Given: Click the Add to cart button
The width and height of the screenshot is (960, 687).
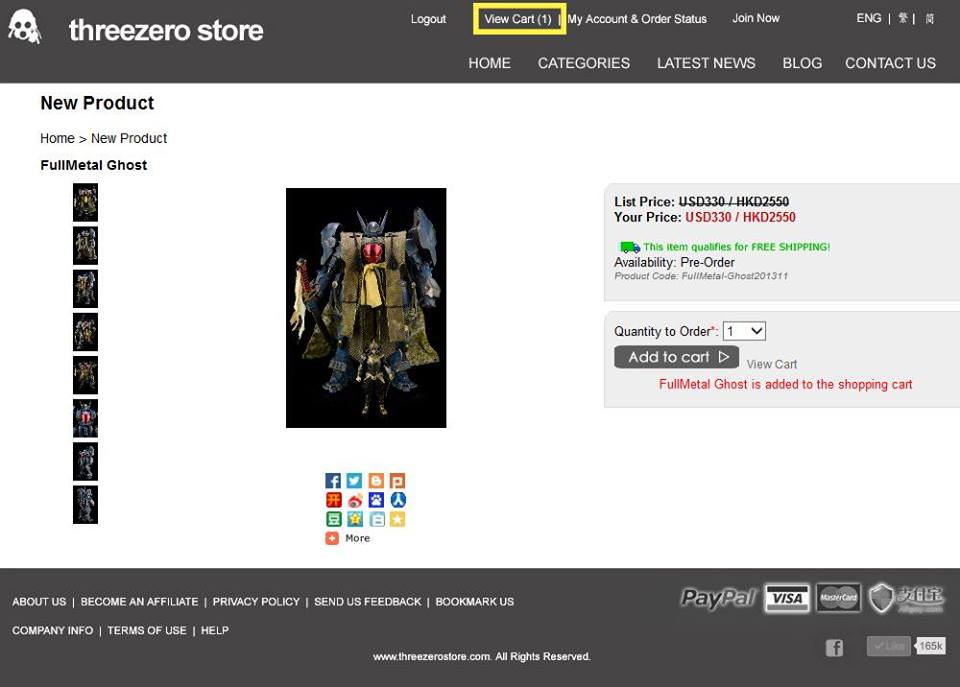Looking at the screenshot, I should [676, 357].
